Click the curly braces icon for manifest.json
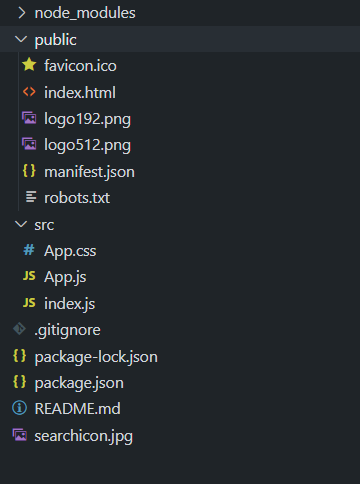This screenshot has width=360, height=484. 29,171
